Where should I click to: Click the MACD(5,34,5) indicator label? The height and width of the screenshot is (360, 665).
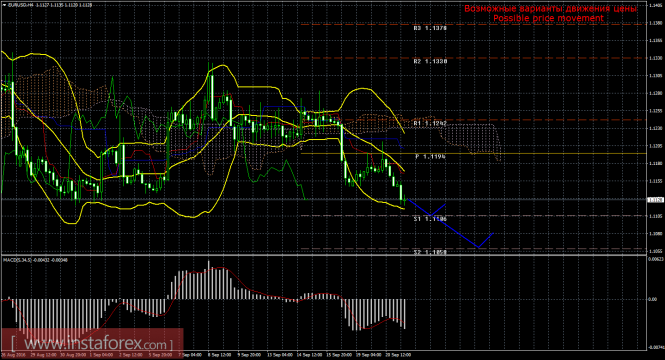pos(15,260)
